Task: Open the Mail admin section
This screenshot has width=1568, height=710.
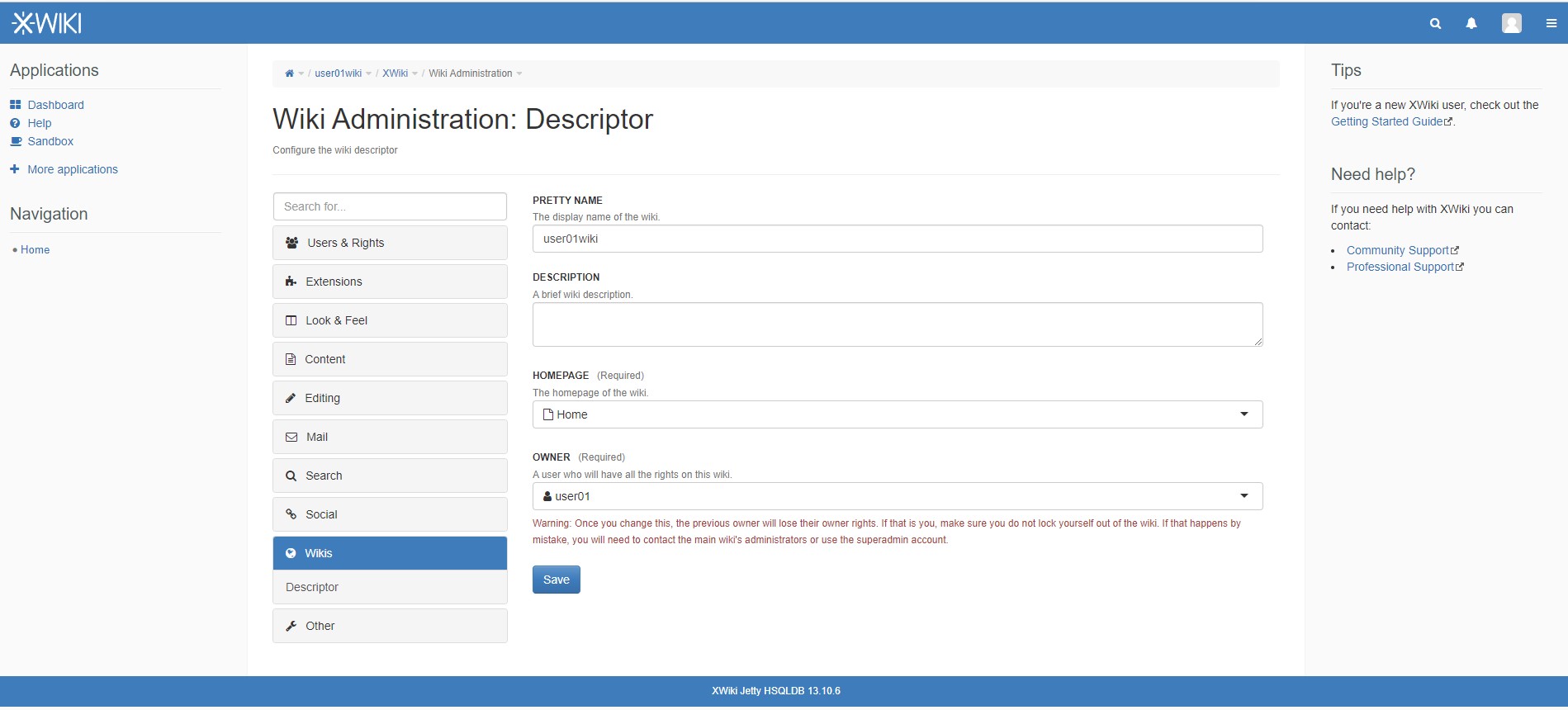Action: pyautogui.click(x=390, y=437)
